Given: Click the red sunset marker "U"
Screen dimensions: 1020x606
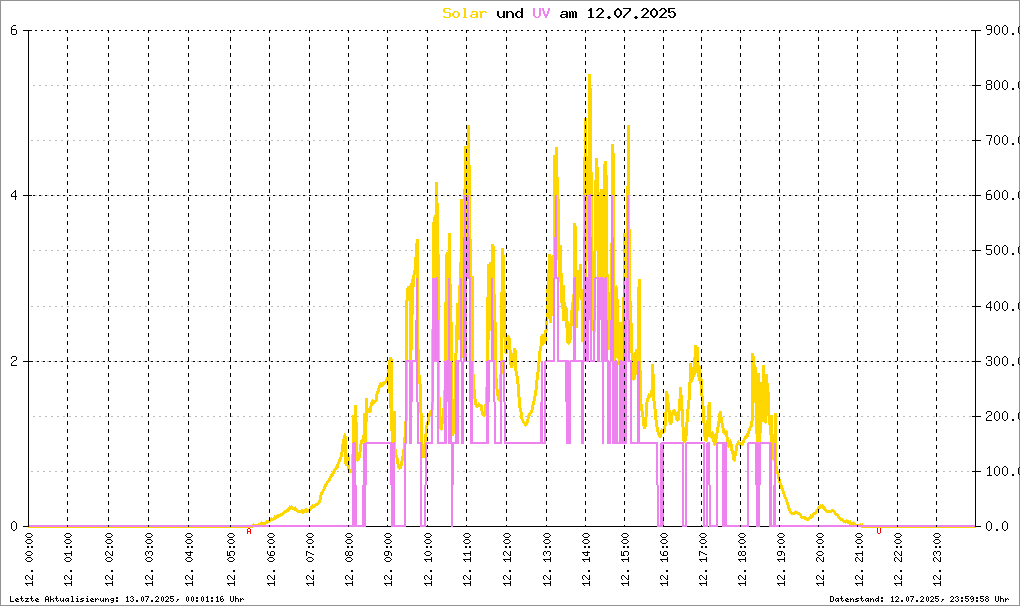Looking at the screenshot, I should [x=879, y=531].
